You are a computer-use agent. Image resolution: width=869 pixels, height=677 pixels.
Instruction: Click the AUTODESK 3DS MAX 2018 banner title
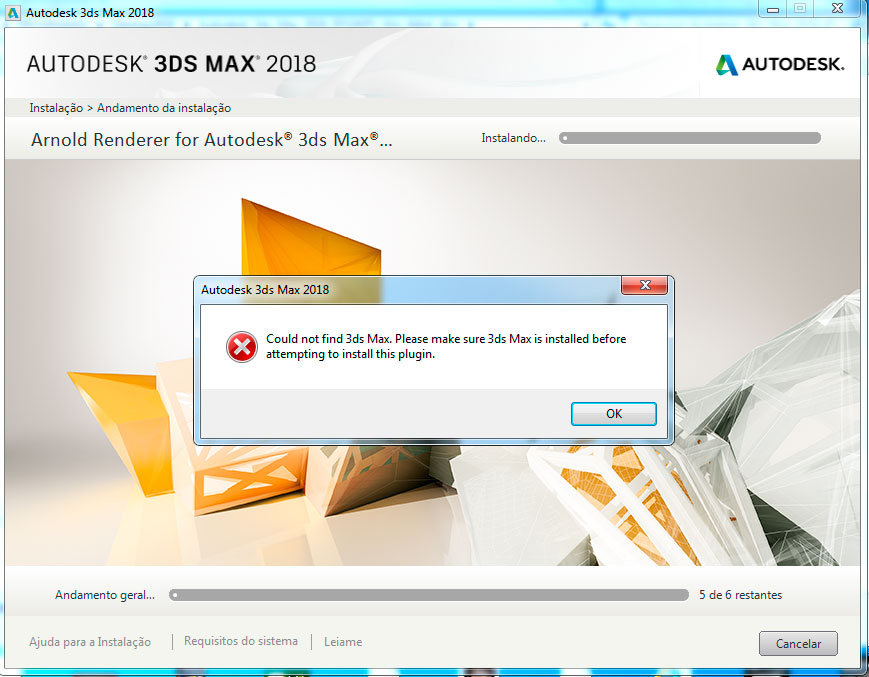[171, 64]
